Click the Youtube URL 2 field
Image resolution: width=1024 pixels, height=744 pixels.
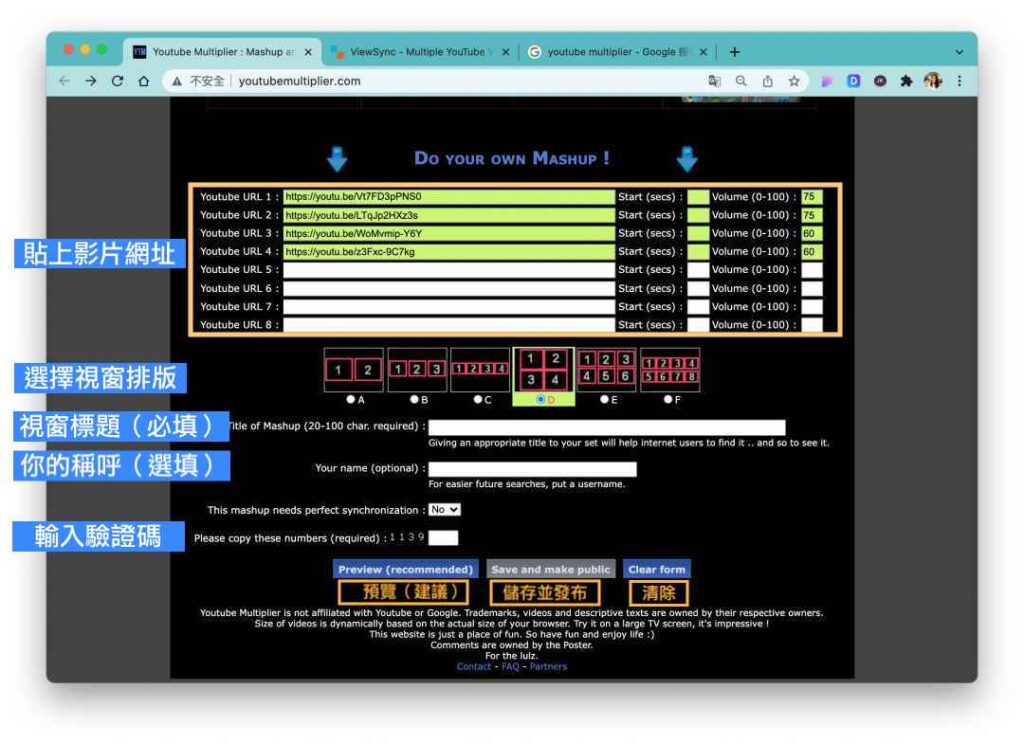pyautogui.click(x=449, y=215)
